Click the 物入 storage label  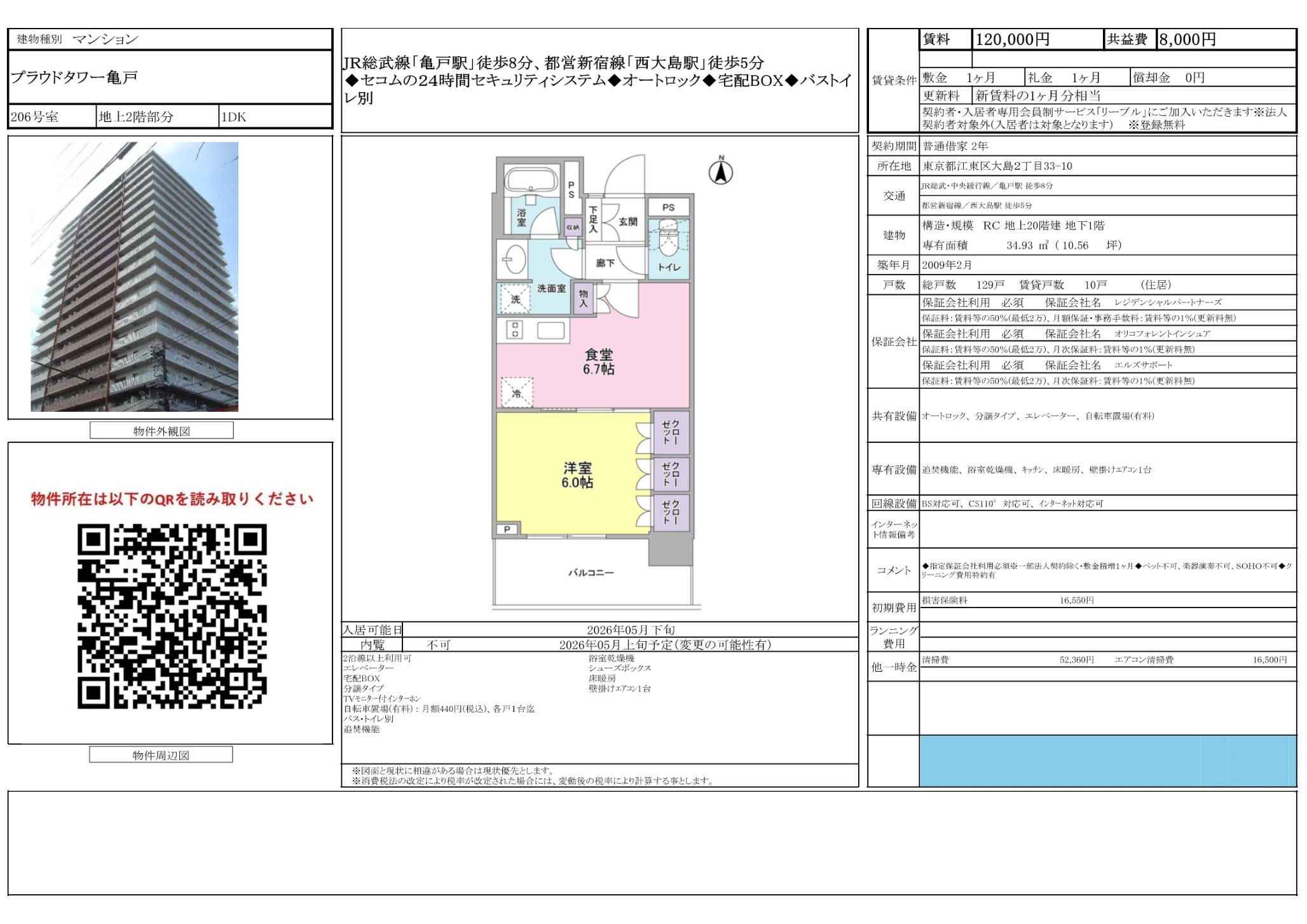coord(583,299)
